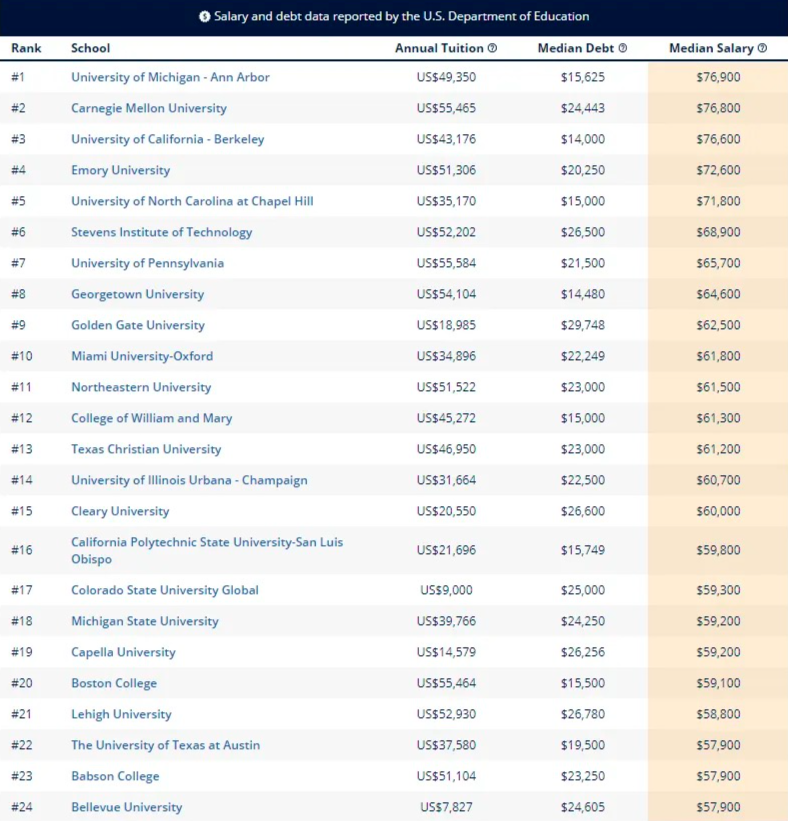This screenshot has width=788, height=821.
Task: Open Colorado State University Global link
Action: click(164, 590)
